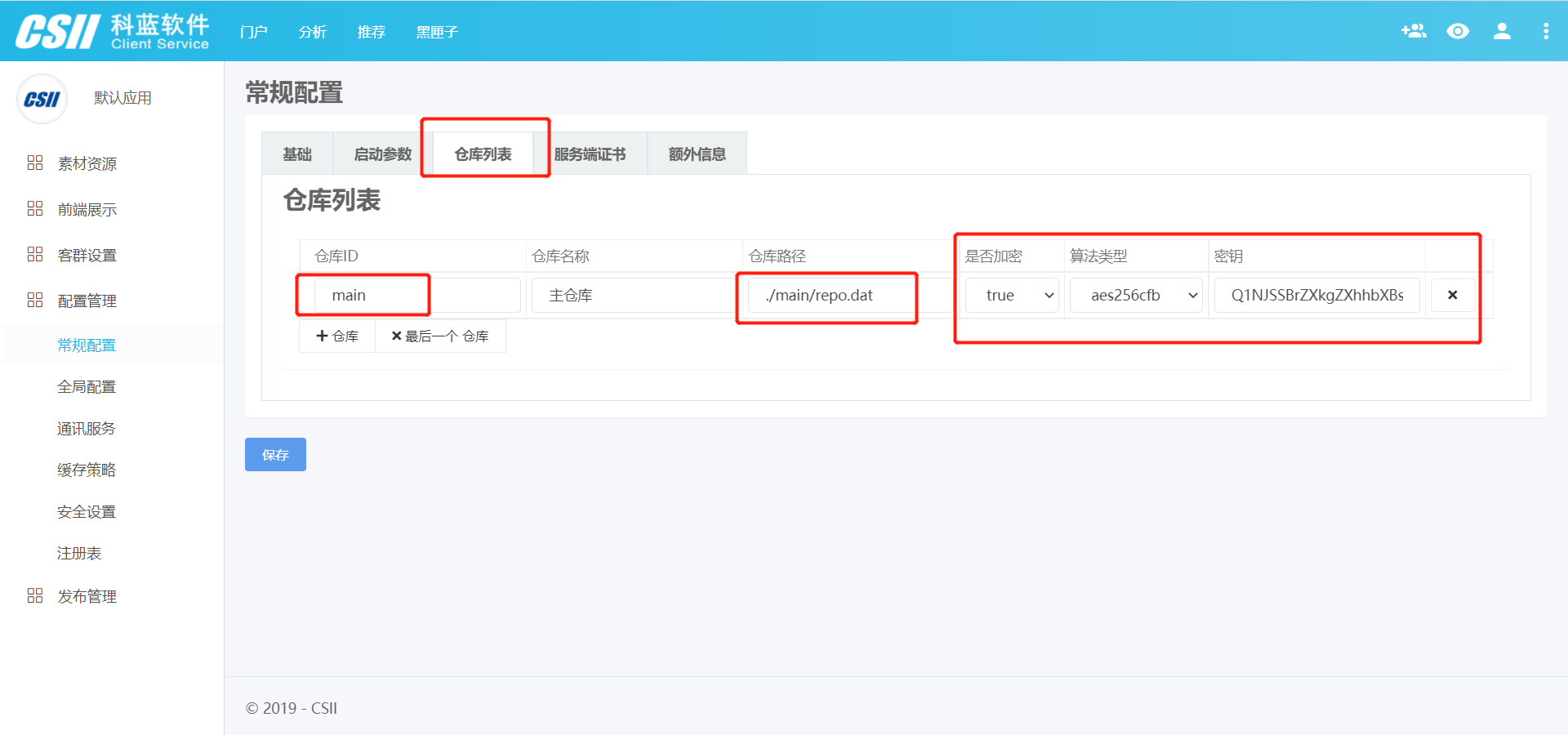Add a new 仓库 row

[337, 336]
